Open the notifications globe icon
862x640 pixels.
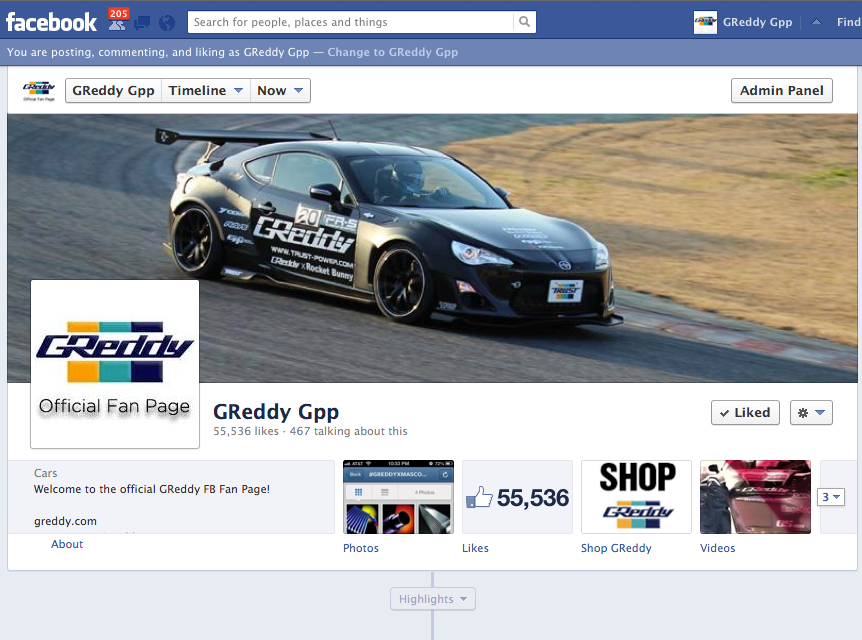click(x=167, y=23)
